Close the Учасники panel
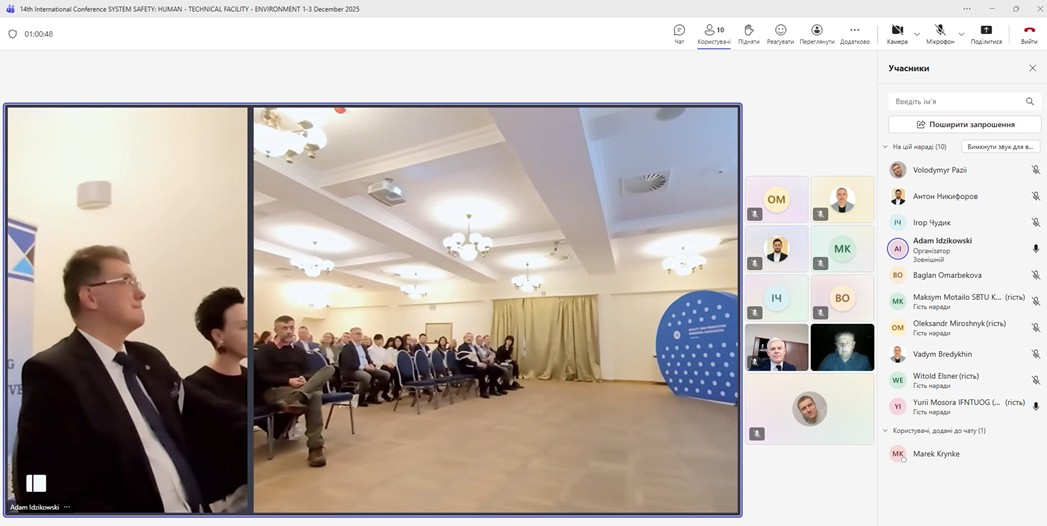This screenshot has width=1047, height=526. click(1032, 68)
